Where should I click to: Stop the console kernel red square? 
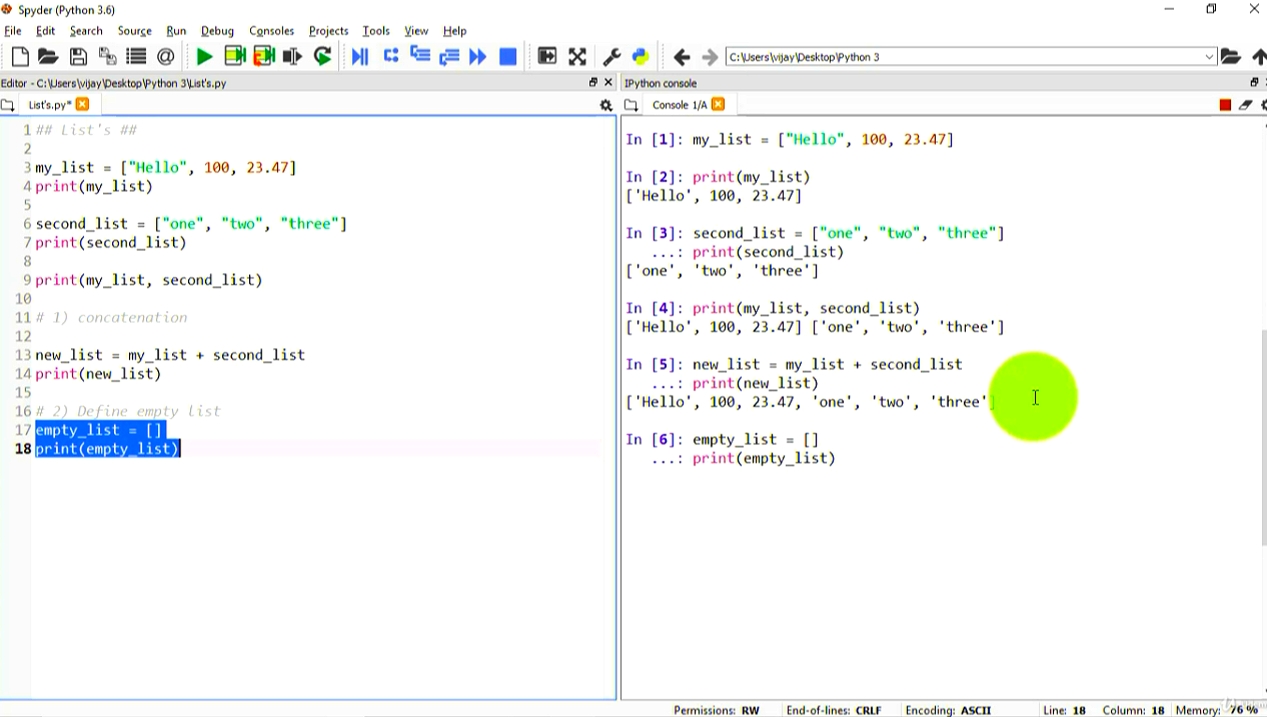tap(1225, 105)
